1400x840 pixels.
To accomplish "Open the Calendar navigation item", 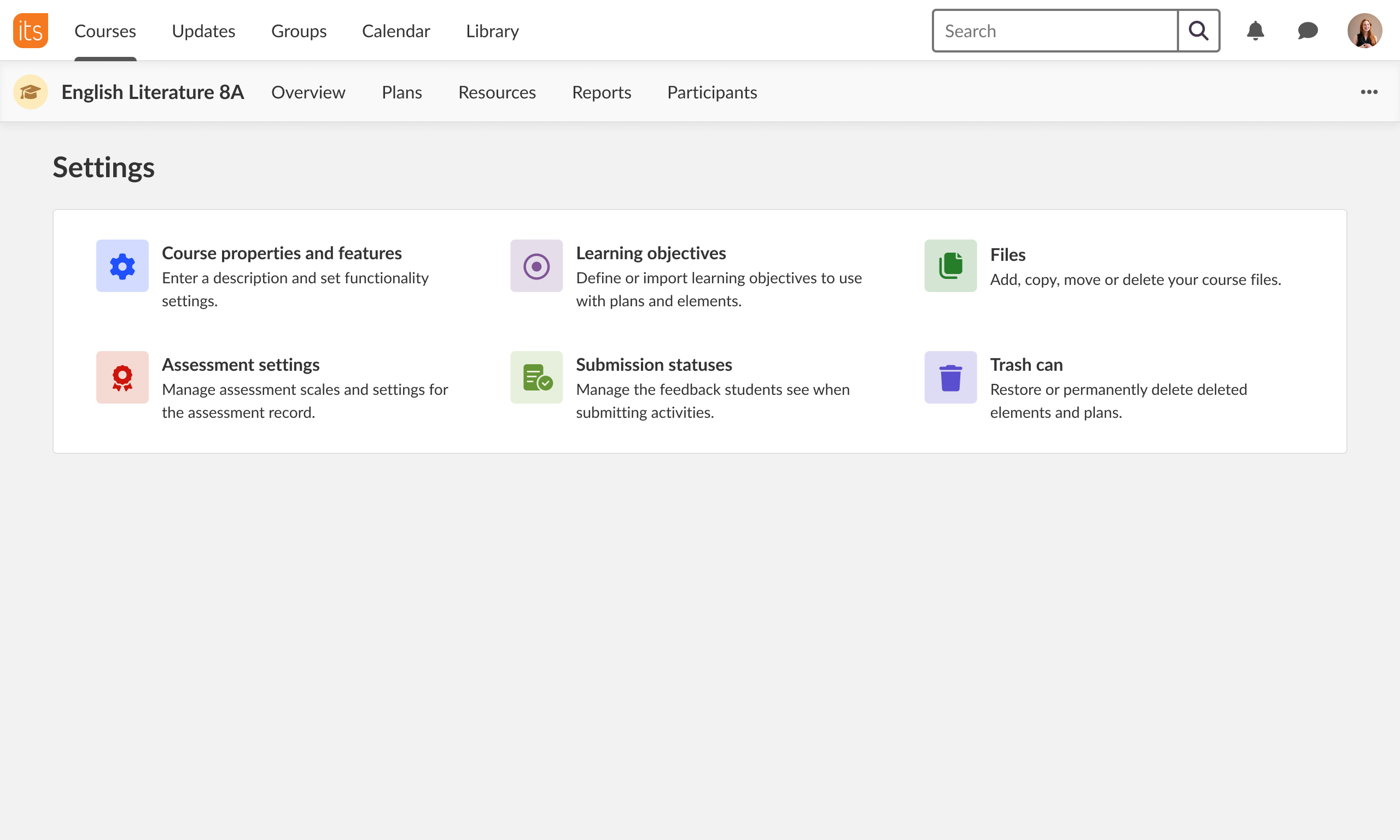I will (x=396, y=31).
